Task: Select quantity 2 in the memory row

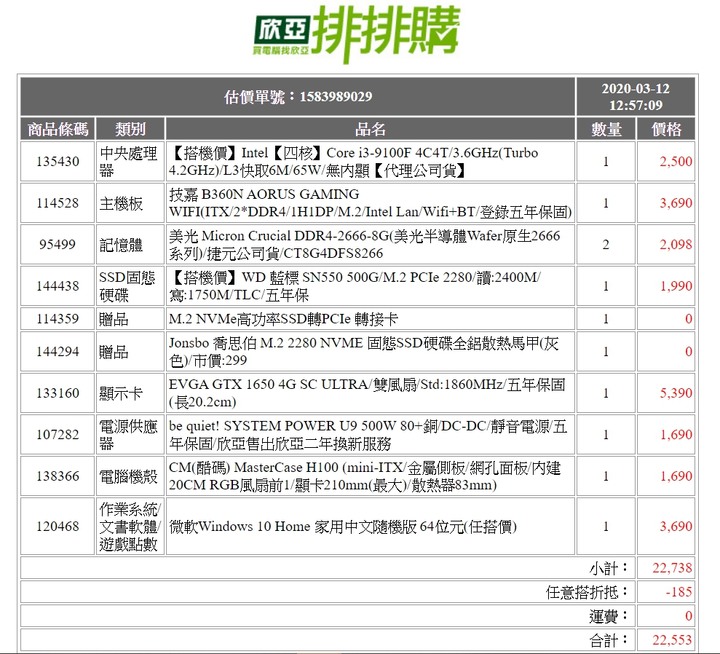Action: tap(606, 244)
